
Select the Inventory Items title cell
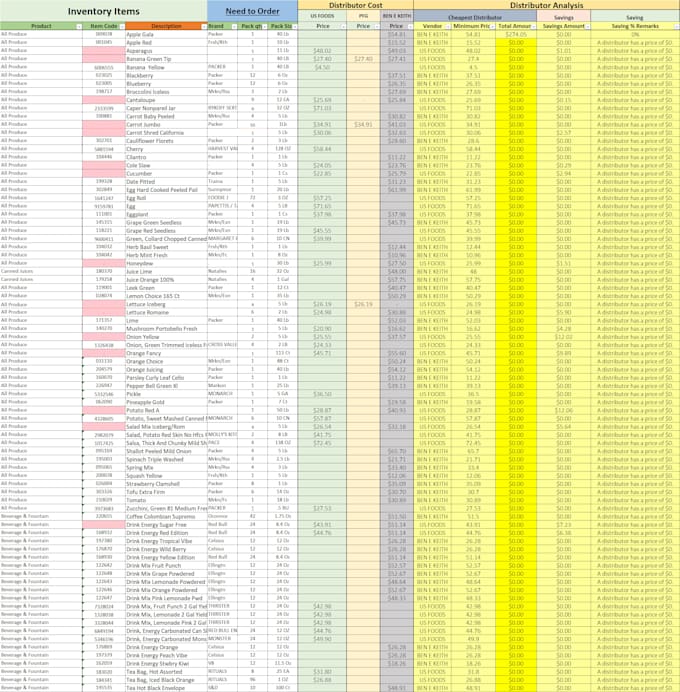point(104,11)
